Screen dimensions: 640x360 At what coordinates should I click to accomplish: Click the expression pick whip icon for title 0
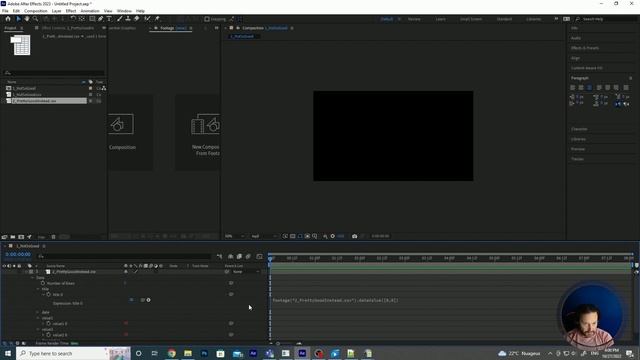[x=142, y=300]
